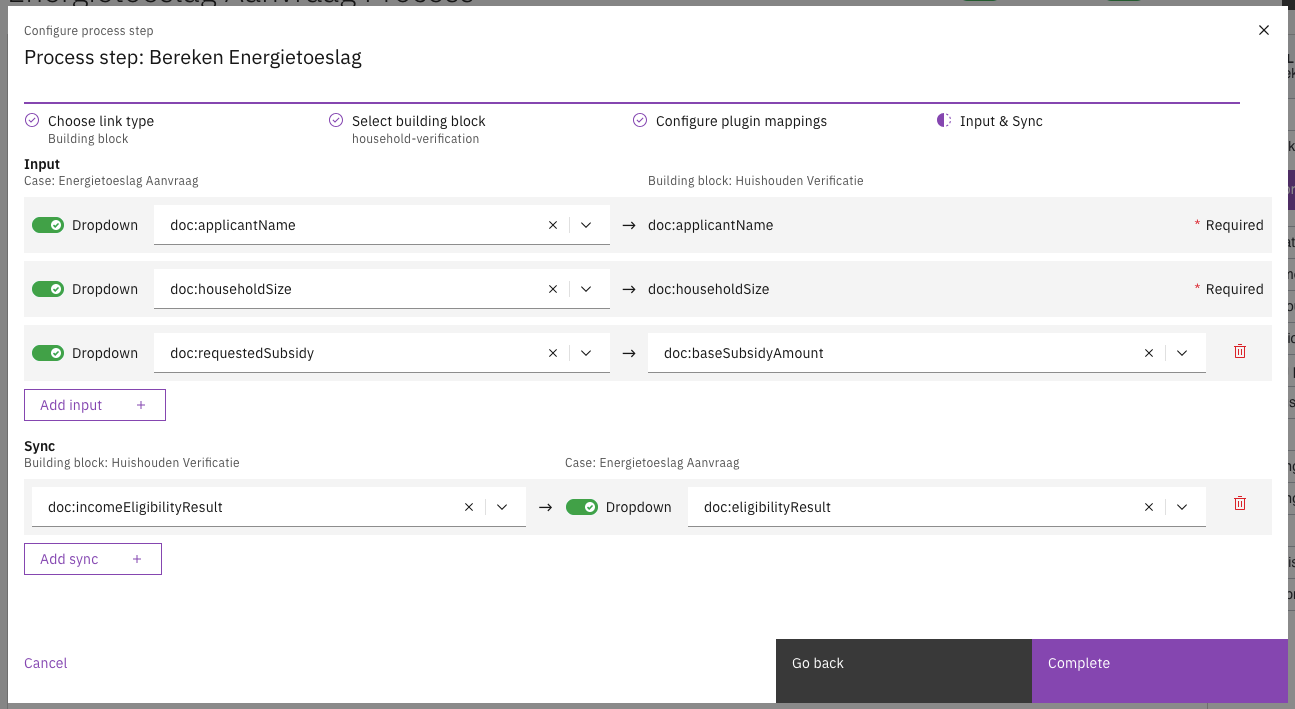Go to Choose link type step
The height and width of the screenshot is (709, 1295).
(x=100, y=121)
